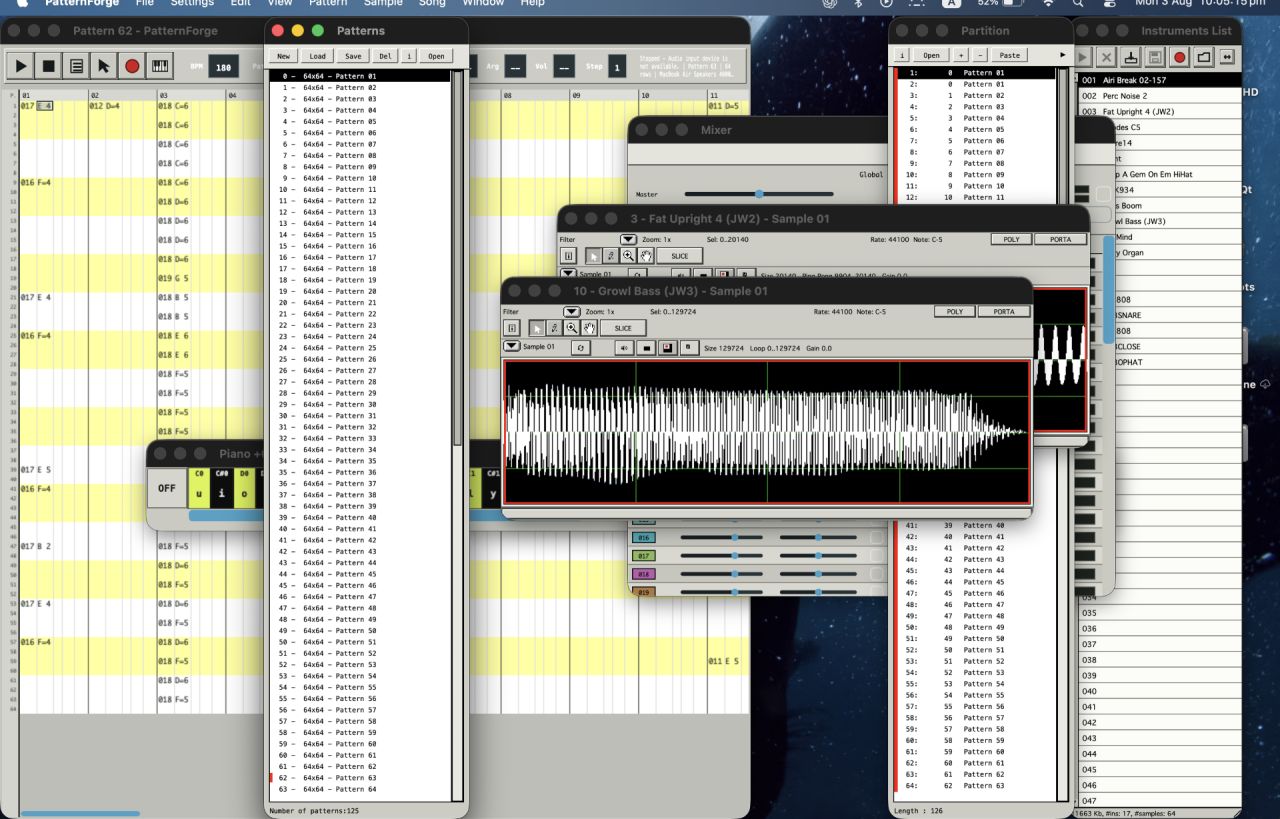Open the Settings menu
Screen dimensions: 1280x819
192,3
